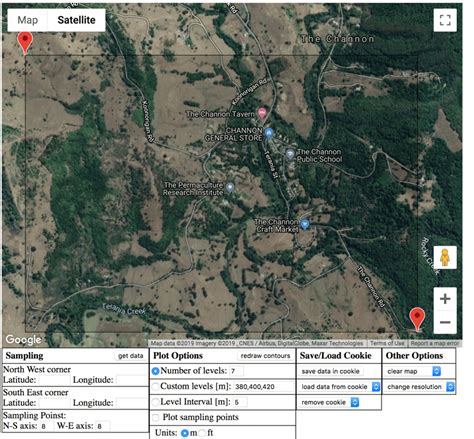Image resolution: width=474 pixels, height=439 pixels.
Task: Open Street View with the pegman icon
Action: [x=445, y=257]
